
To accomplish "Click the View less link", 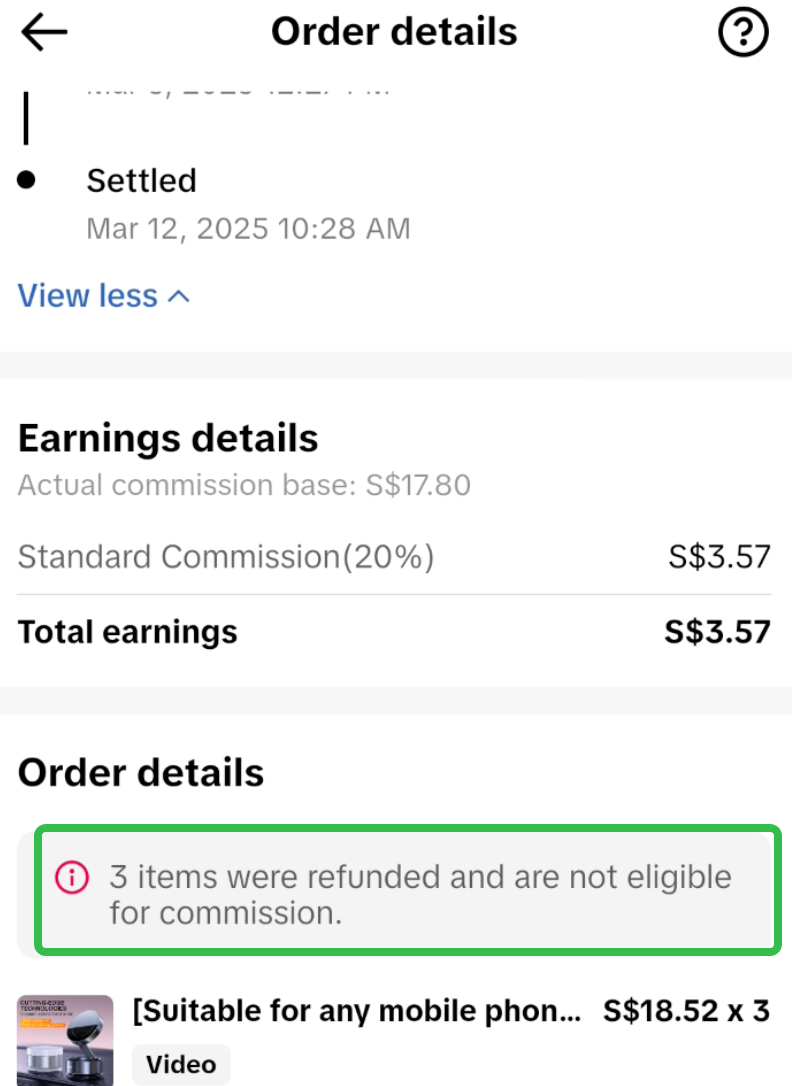I will coord(88,297).
